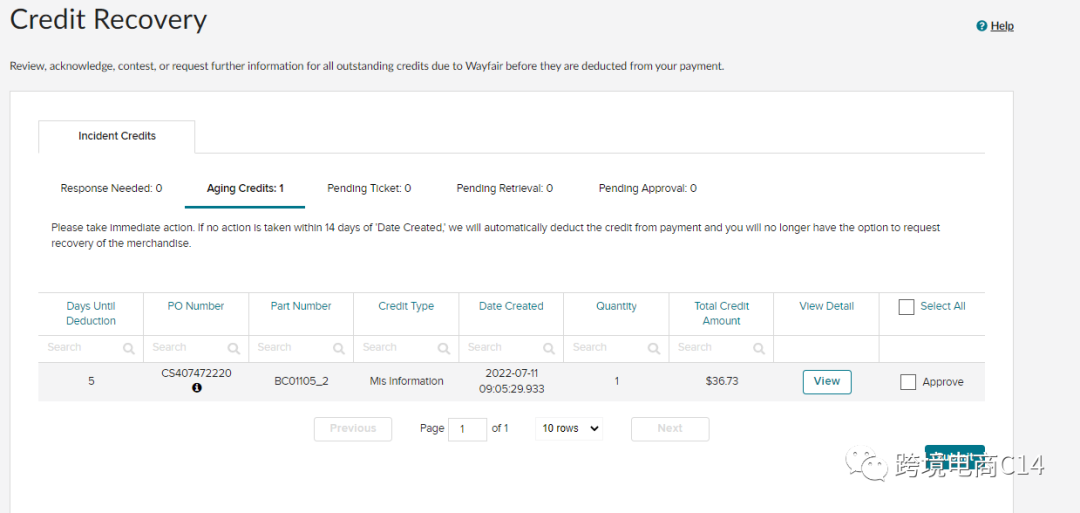Screen dimensions: 1080x513
Task: Tick the Approve checkbox for CS407472220
Action: point(908,382)
